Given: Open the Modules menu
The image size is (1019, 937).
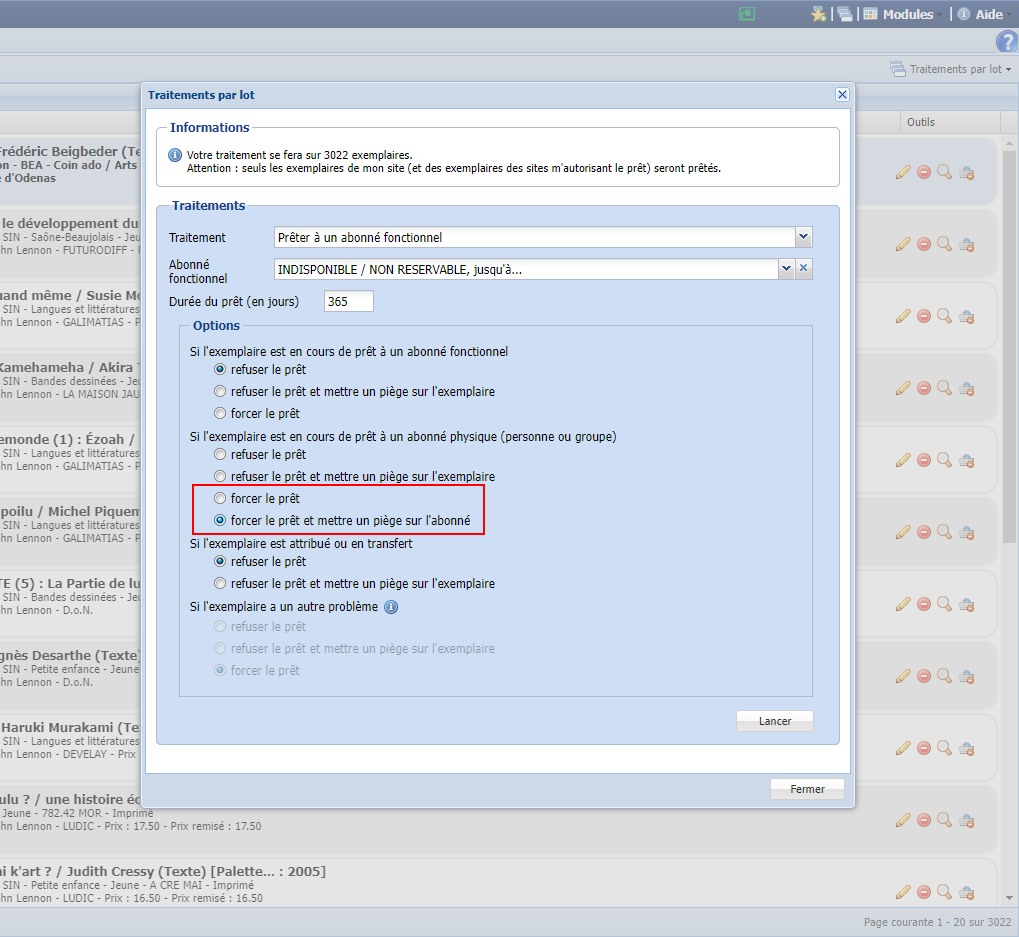Looking at the screenshot, I should tap(898, 14).
